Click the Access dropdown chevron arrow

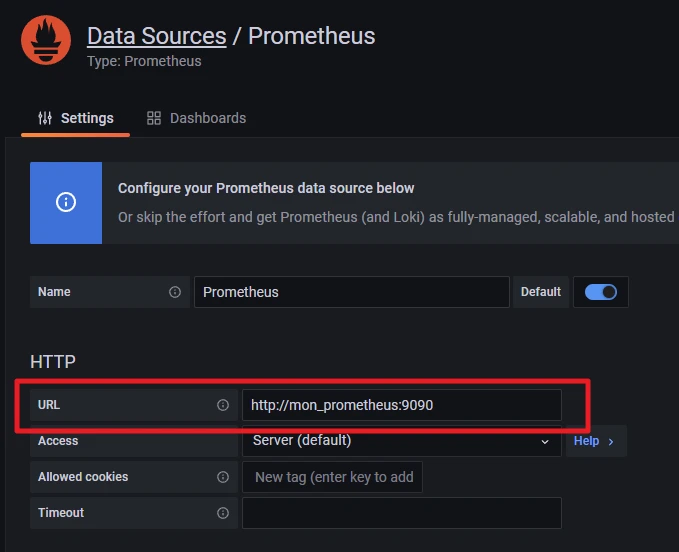tap(545, 441)
